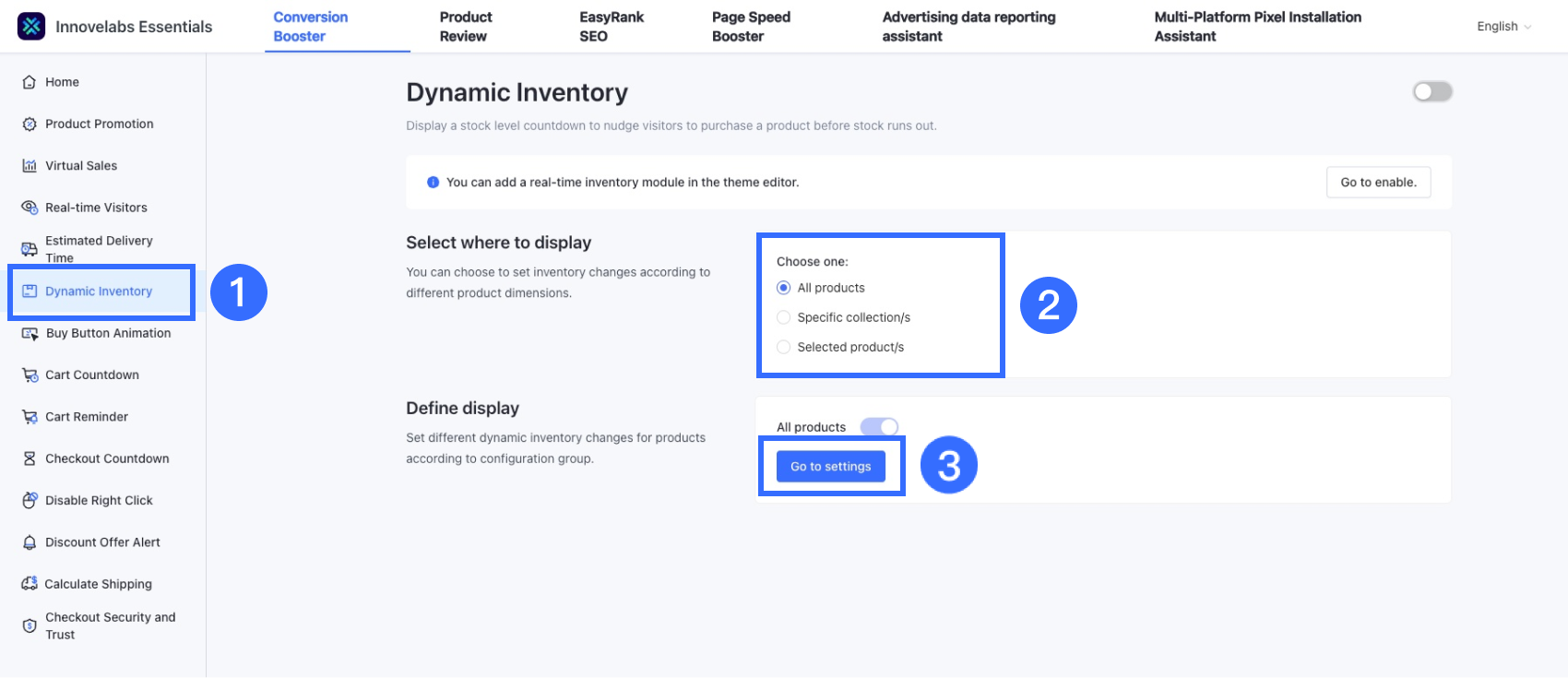This screenshot has height=678, width=1568.
Task: Click the Go to enable button
Action: click(x=1378, y=183)
